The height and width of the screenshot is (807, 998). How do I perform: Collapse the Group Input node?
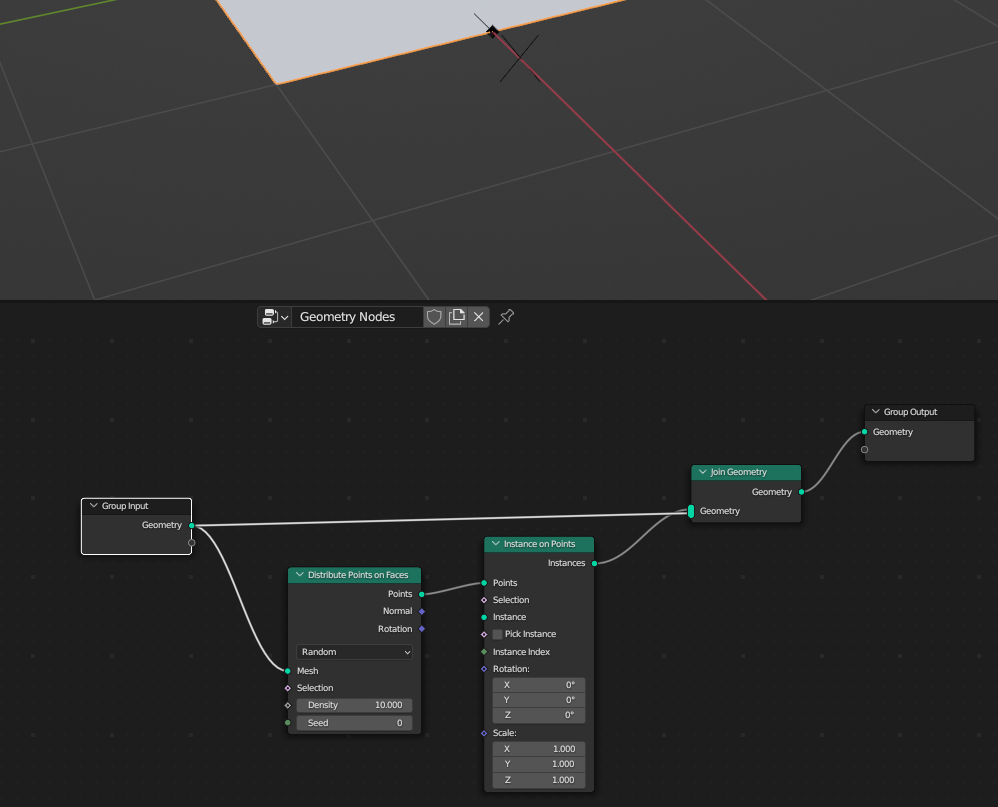coord(93,506)
